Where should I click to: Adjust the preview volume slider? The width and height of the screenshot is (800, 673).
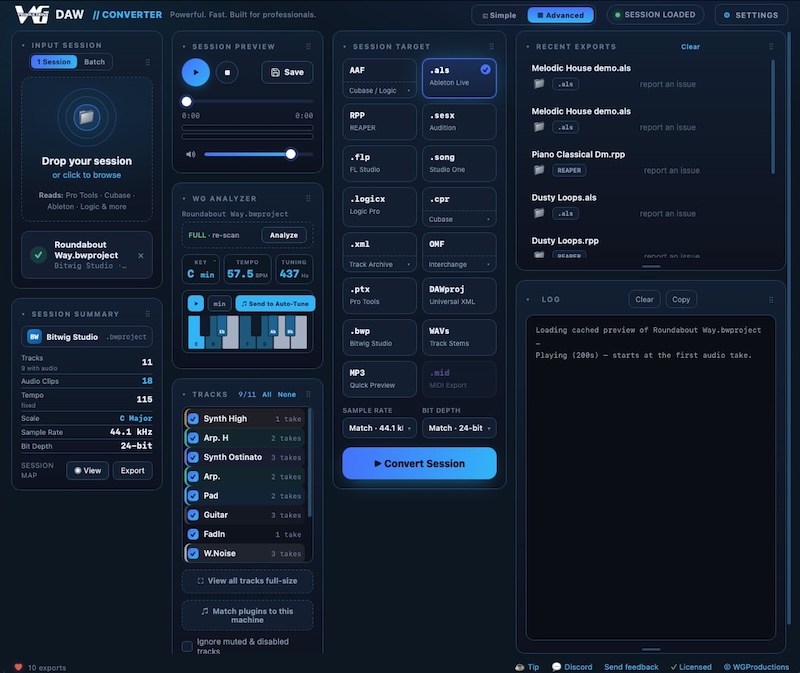[x=259, y=154]
